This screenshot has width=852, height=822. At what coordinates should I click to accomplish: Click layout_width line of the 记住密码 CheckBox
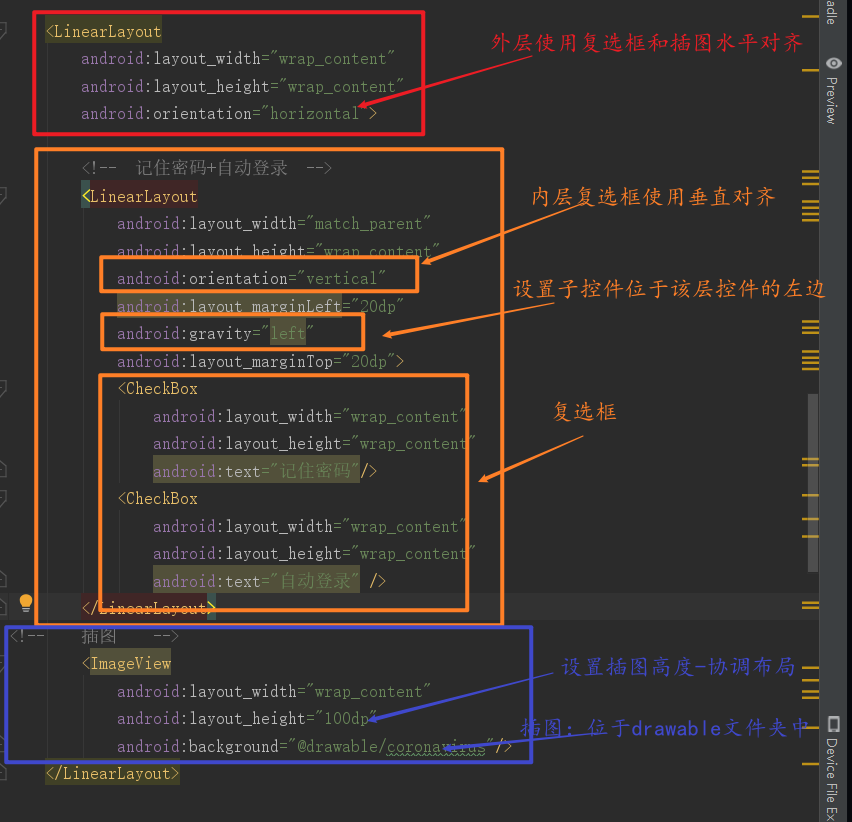(x=310, y=417)
